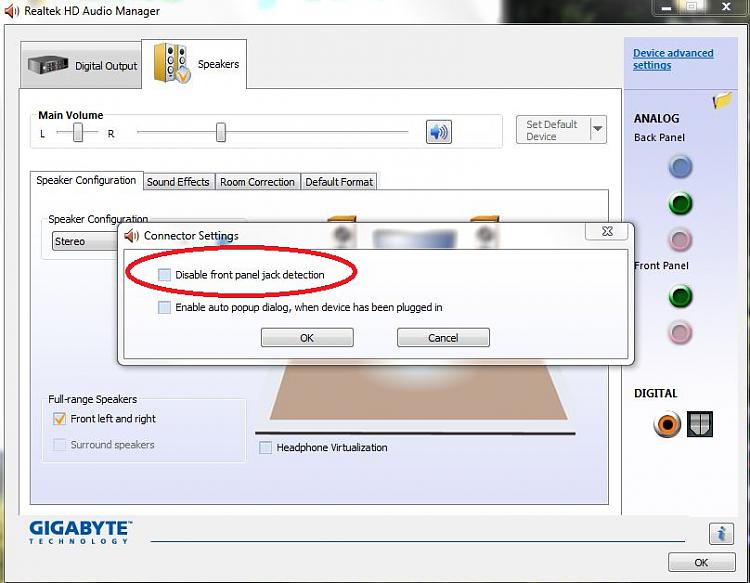Click the Realtek title bar speaker icon
This screenshot has width=750, height=583.
tap(11, 11)
